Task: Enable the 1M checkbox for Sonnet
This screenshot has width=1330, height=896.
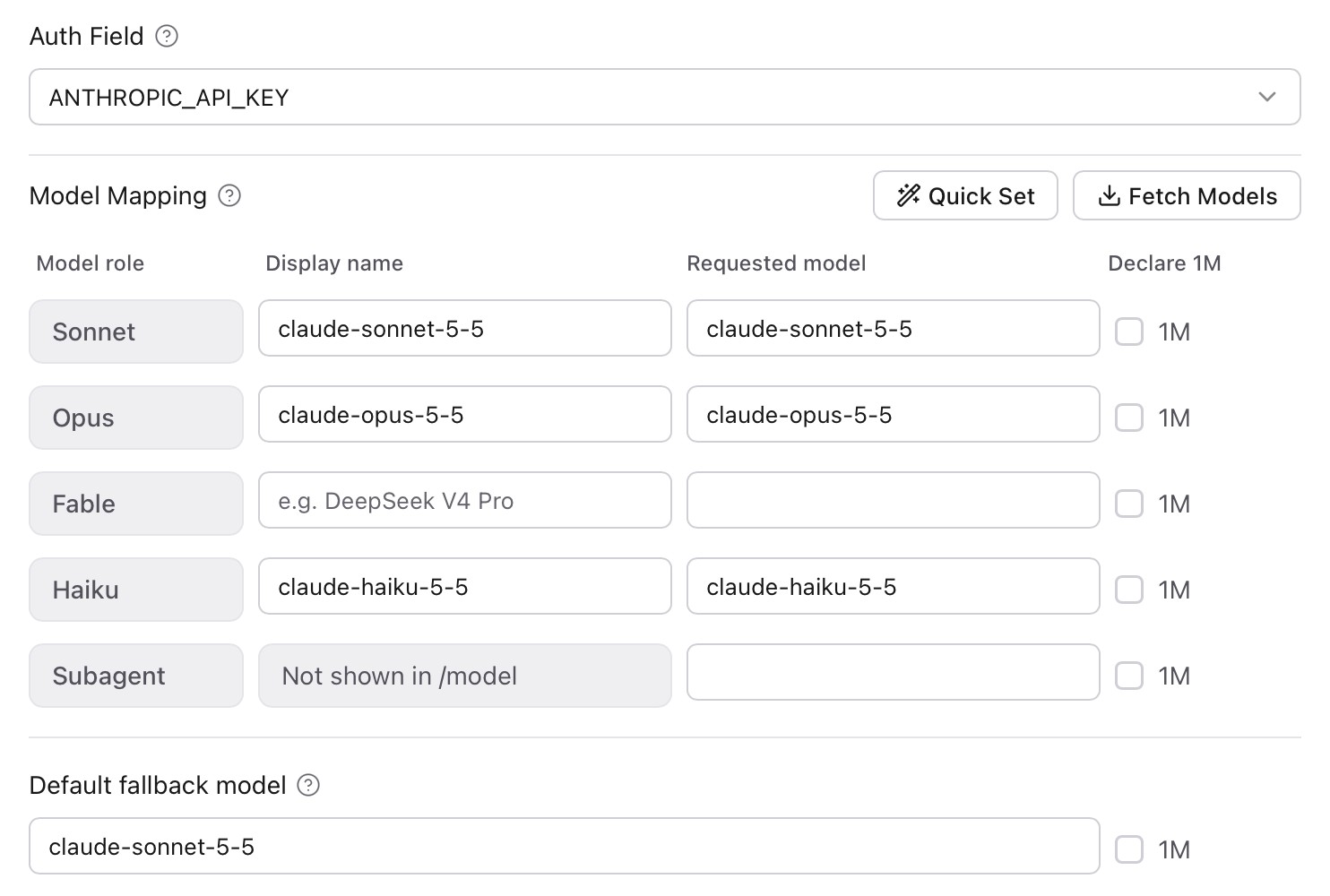Action: coord(1129,332)
